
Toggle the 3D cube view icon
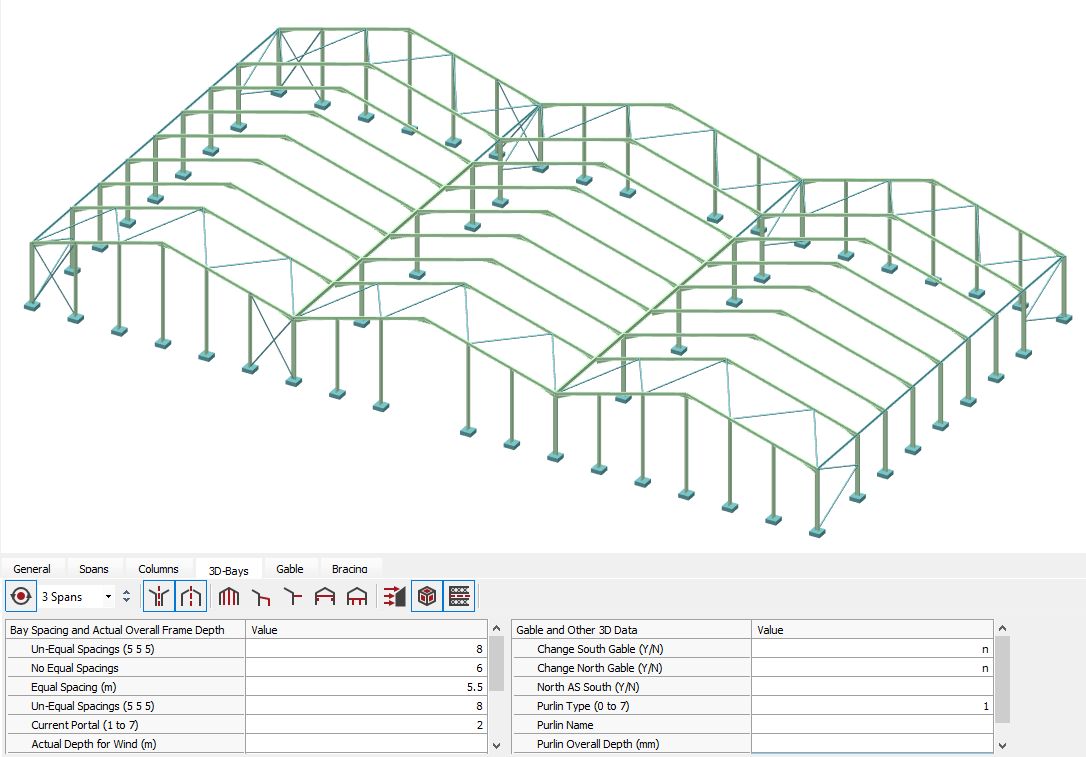tap(427, 597)
